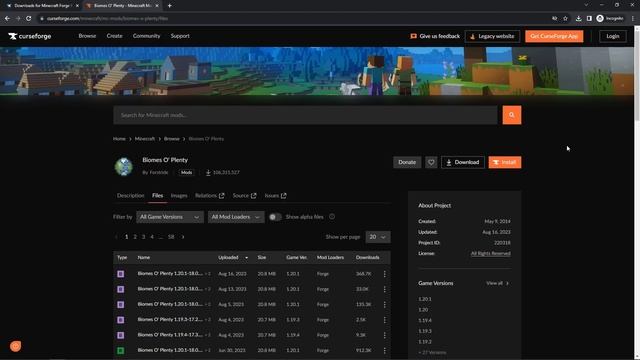Click beta type icon in Aug 16 row
The width and height of the screenshot is (640, 360).
(121, 274)
